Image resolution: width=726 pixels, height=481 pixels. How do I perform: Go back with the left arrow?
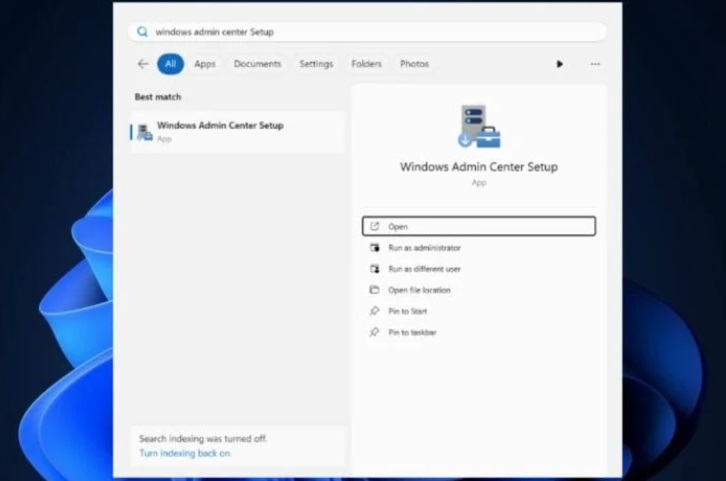coord(143,64)
